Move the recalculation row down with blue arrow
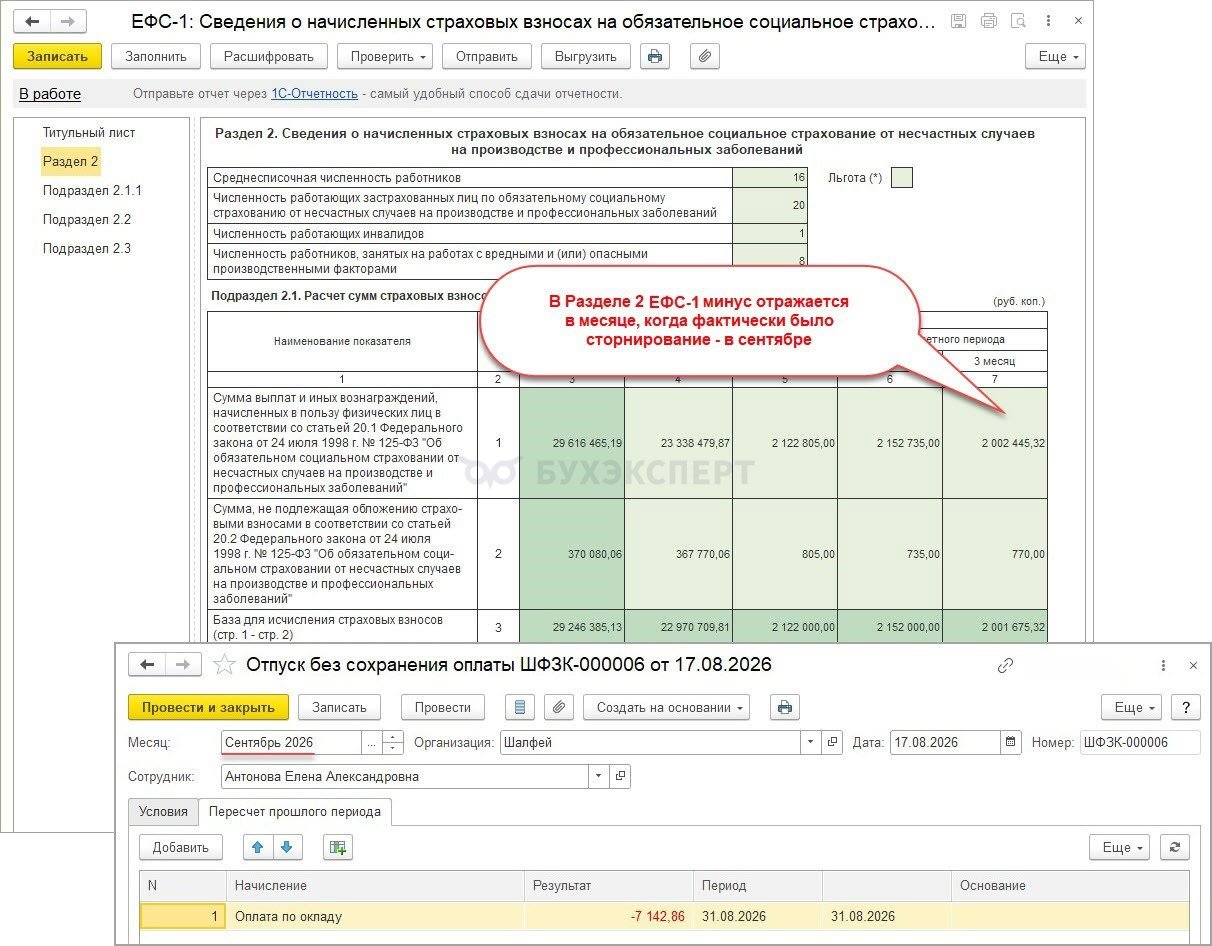The image size is (1212, 946). 286,847
